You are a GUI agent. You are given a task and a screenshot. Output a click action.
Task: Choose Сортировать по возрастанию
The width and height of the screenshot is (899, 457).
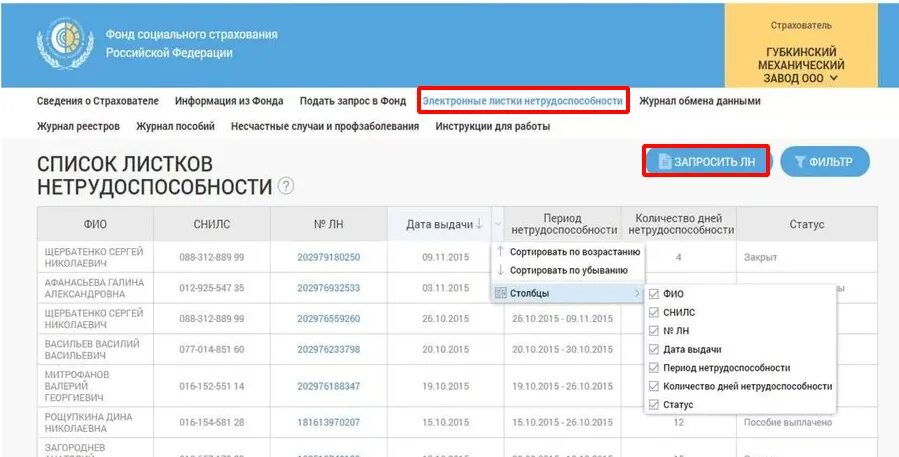click(568, 252)
